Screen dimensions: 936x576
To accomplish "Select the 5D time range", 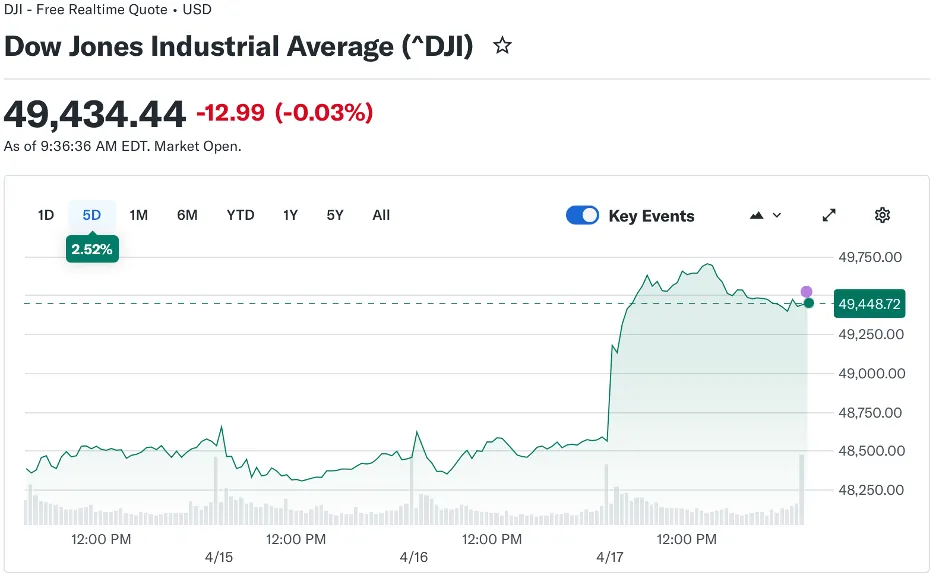I will click(x=92, y=215).
